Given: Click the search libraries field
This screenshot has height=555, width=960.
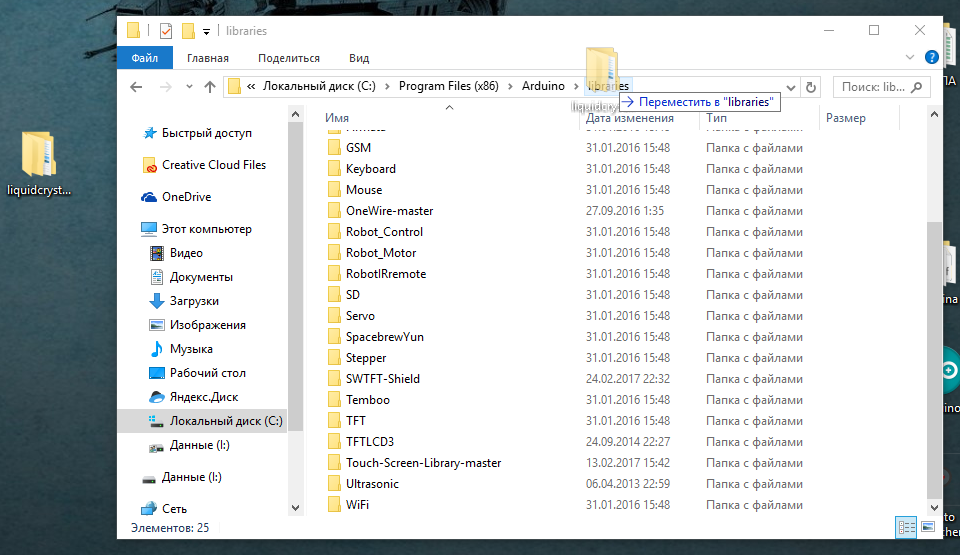Looking at the screenshot, I should [x=882, y=87].
